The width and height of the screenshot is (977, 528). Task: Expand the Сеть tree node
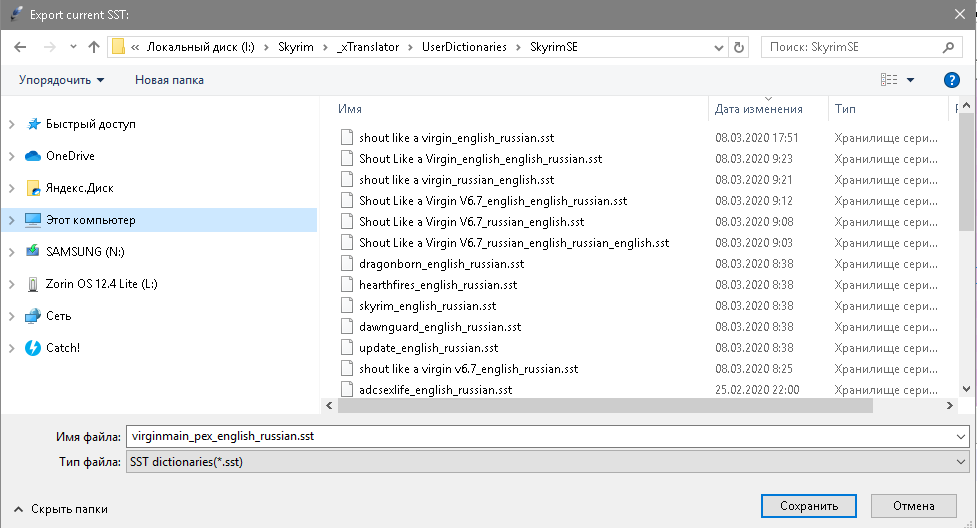[x=11, y=316]
